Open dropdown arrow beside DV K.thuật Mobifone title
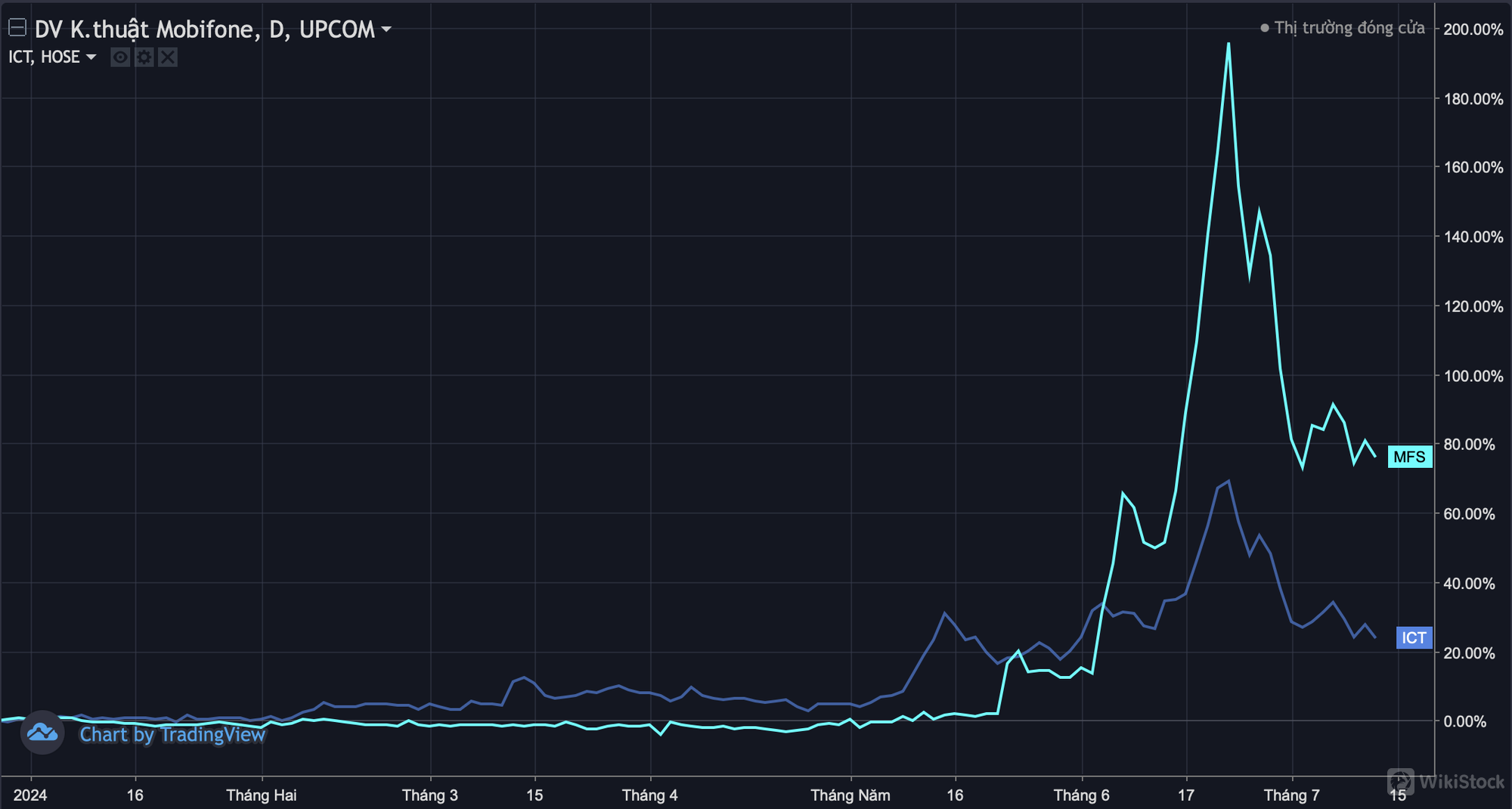This screenshot has width=1512, height=809. (386, 29)
